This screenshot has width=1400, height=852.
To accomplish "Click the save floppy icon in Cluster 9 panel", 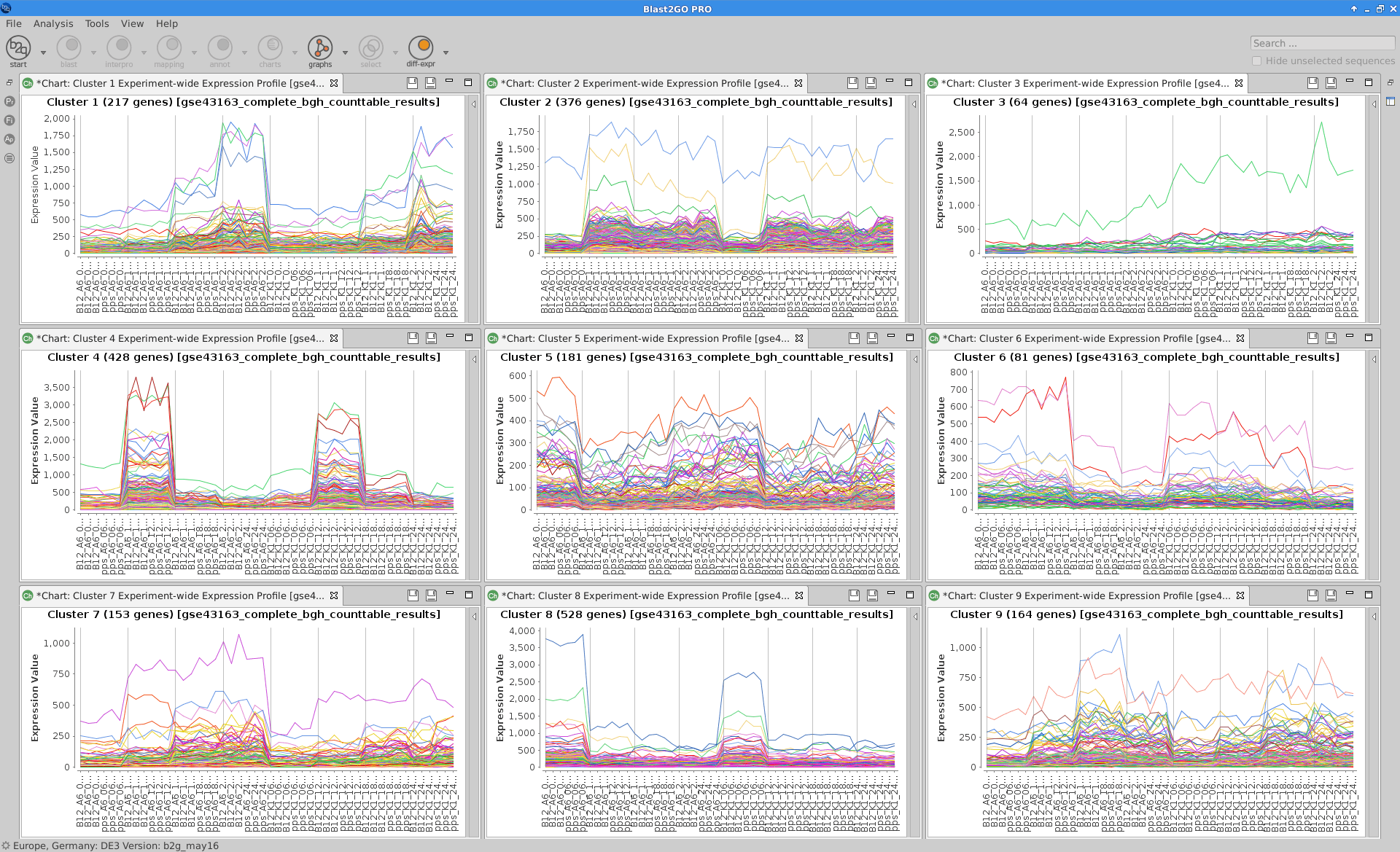I will pos(1312,595).
